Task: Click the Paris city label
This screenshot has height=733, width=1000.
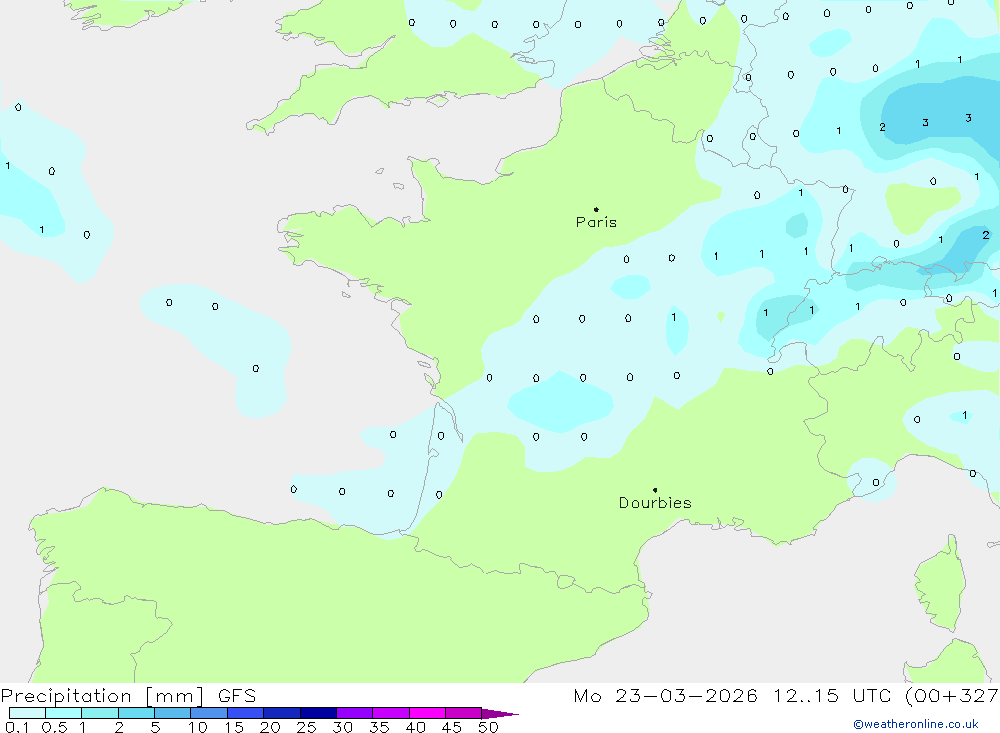Action: point(596,222)
